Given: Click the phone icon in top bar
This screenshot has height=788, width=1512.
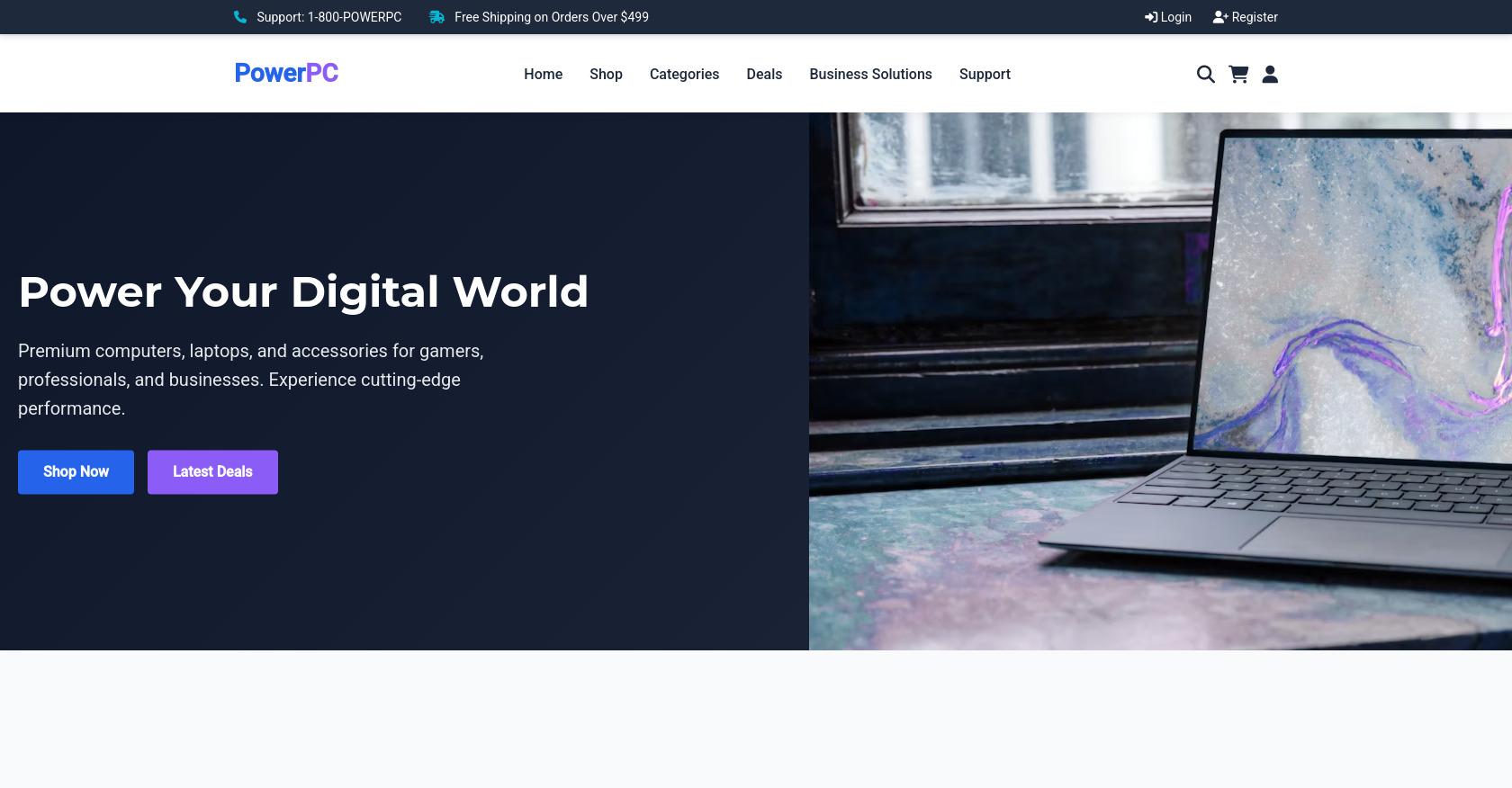Looking at the screenshot, I should pyautogui.click(x=240, y=17).
